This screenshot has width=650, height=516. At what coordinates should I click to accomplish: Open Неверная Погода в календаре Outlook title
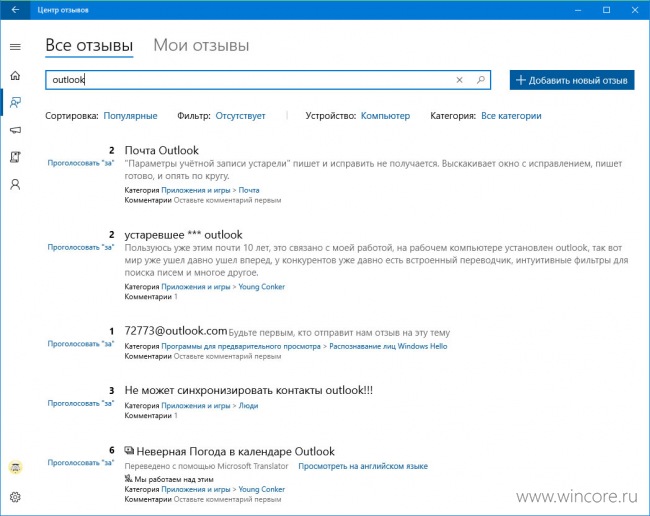tap(235, 451)
